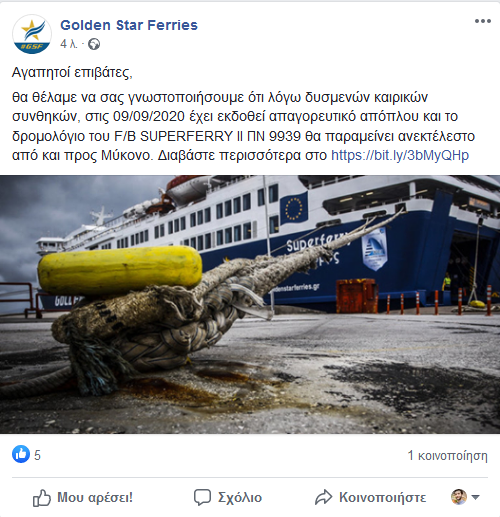Click the small user avatar near share
The image size is (500, 517).
[459, 497]
